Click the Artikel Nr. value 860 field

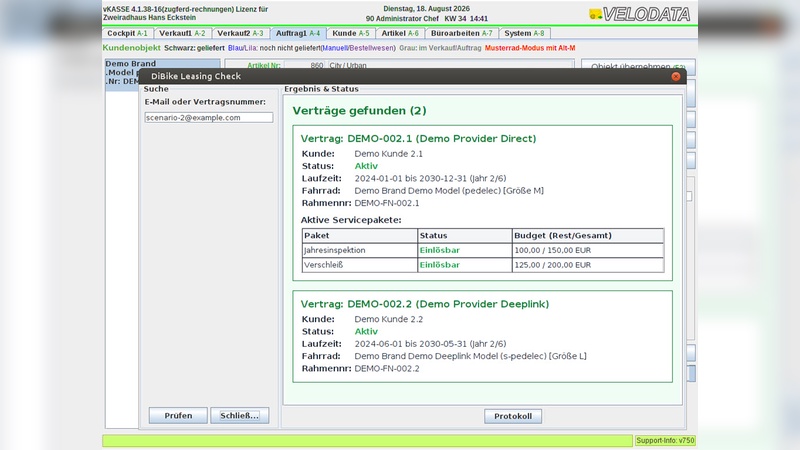[305, 65]
